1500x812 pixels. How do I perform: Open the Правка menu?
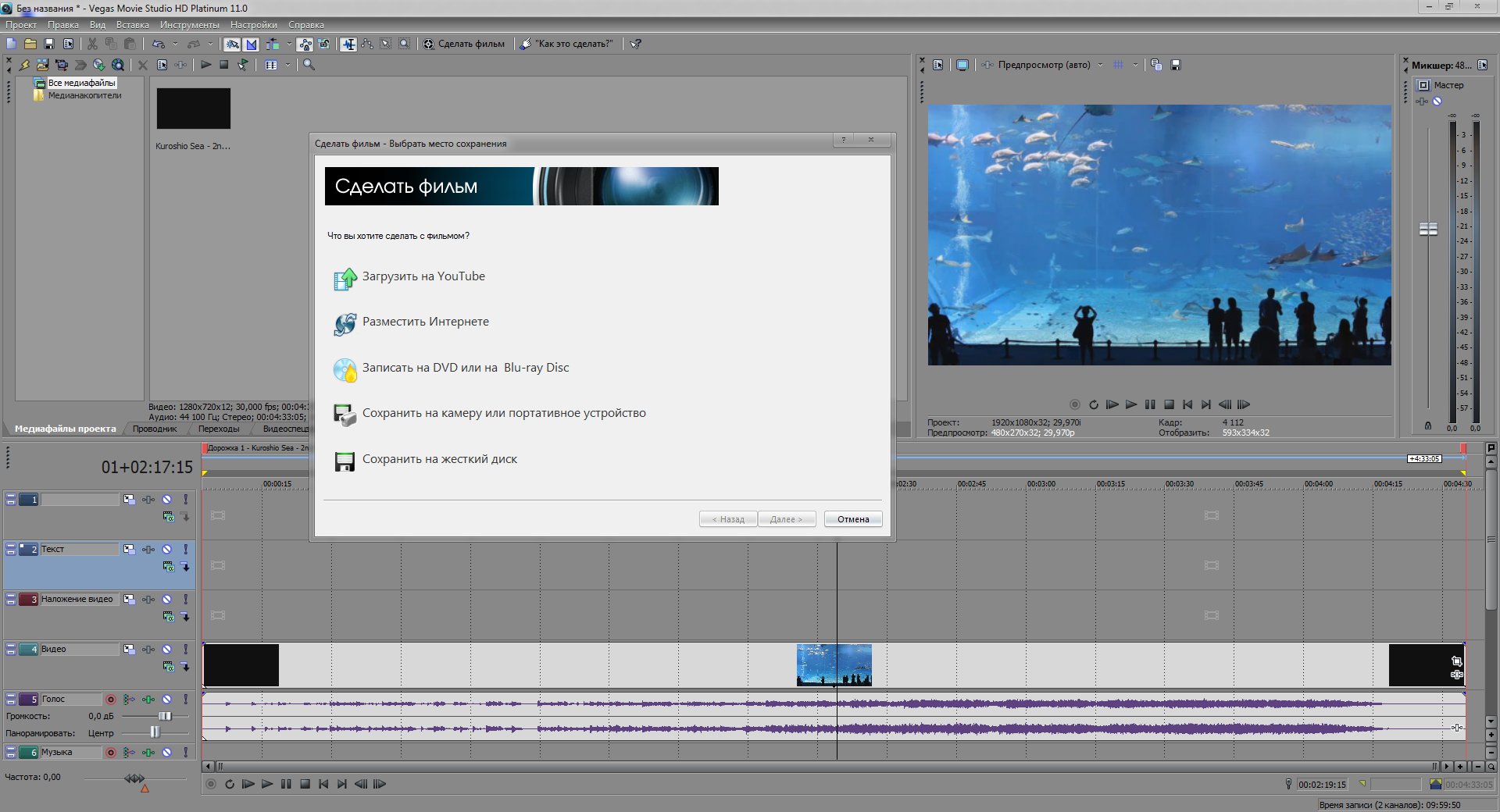pos(63,25)
